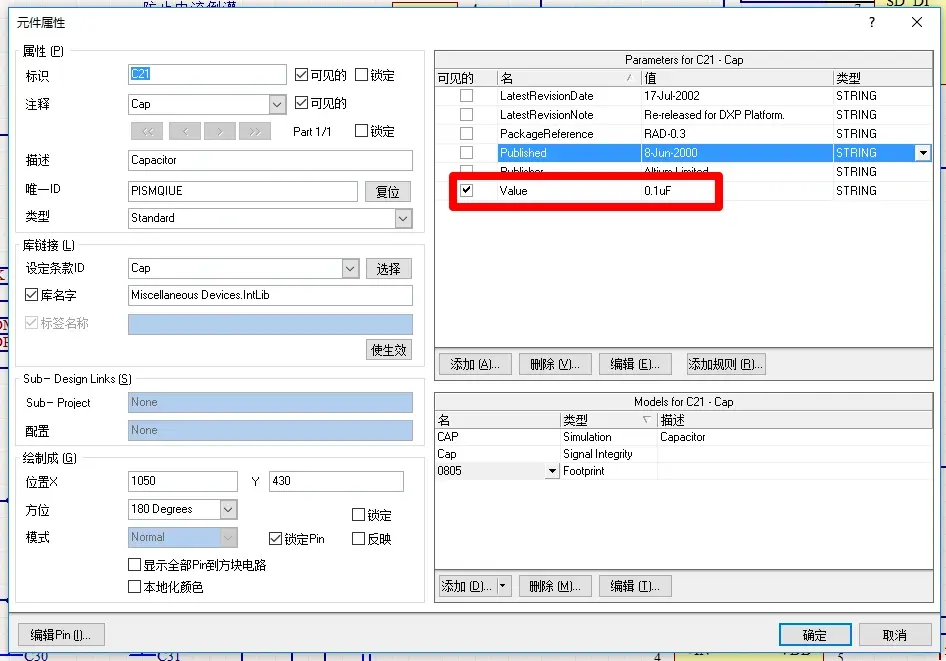Click the help question mark icon
The width and height of the screenshot is (946, 661).
(872, 22)
